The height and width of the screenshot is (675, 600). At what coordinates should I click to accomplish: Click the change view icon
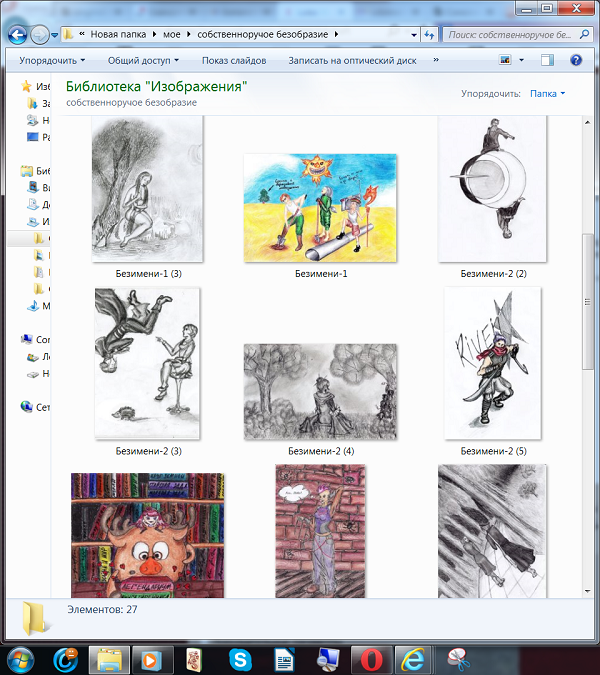[505, 60]
